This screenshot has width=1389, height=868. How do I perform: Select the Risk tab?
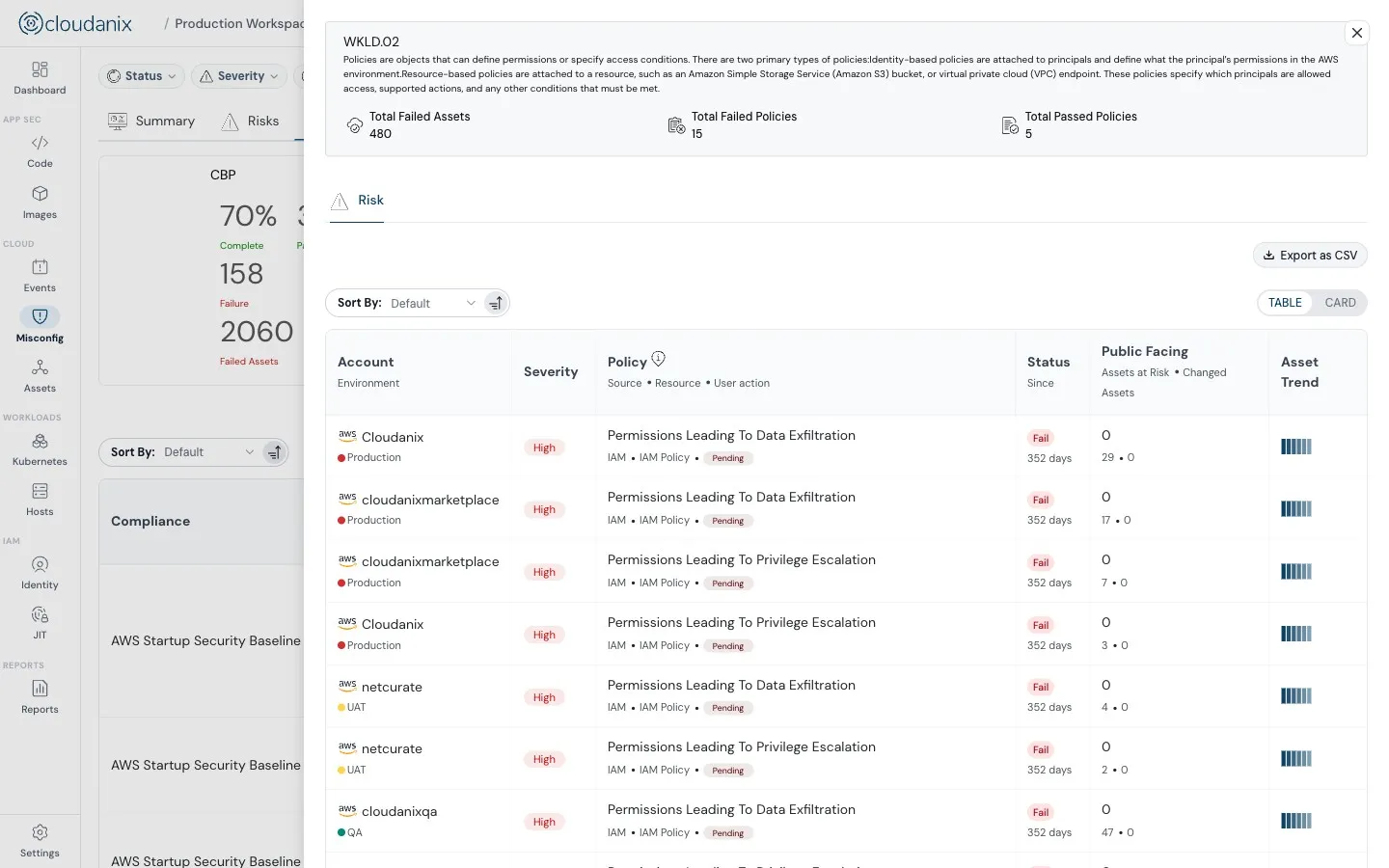[357, 201]
